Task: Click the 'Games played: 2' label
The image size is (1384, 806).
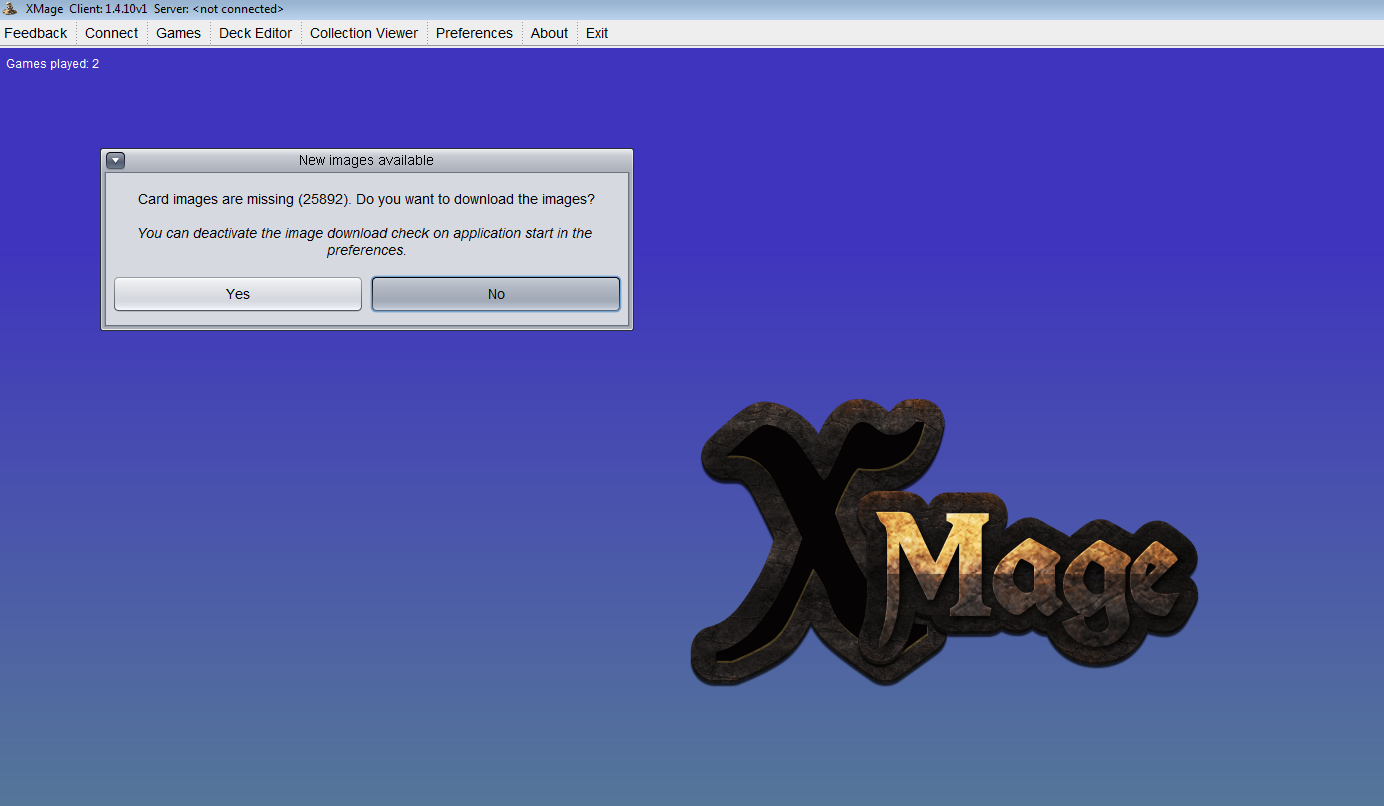Action: 53,64
